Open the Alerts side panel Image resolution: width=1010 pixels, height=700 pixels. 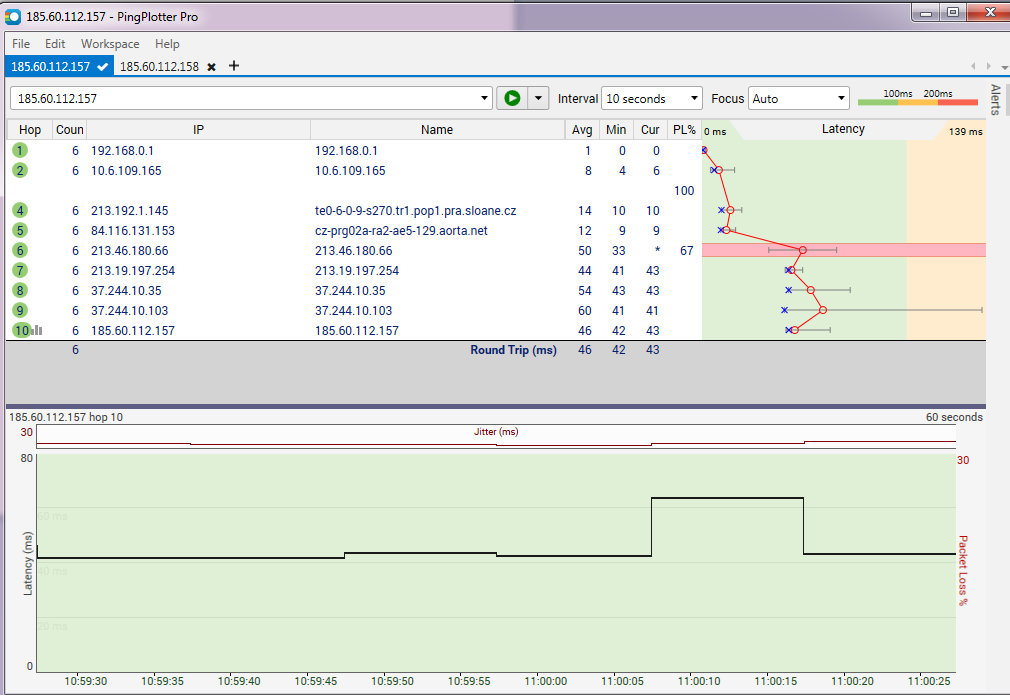click(x=996, y=100)
